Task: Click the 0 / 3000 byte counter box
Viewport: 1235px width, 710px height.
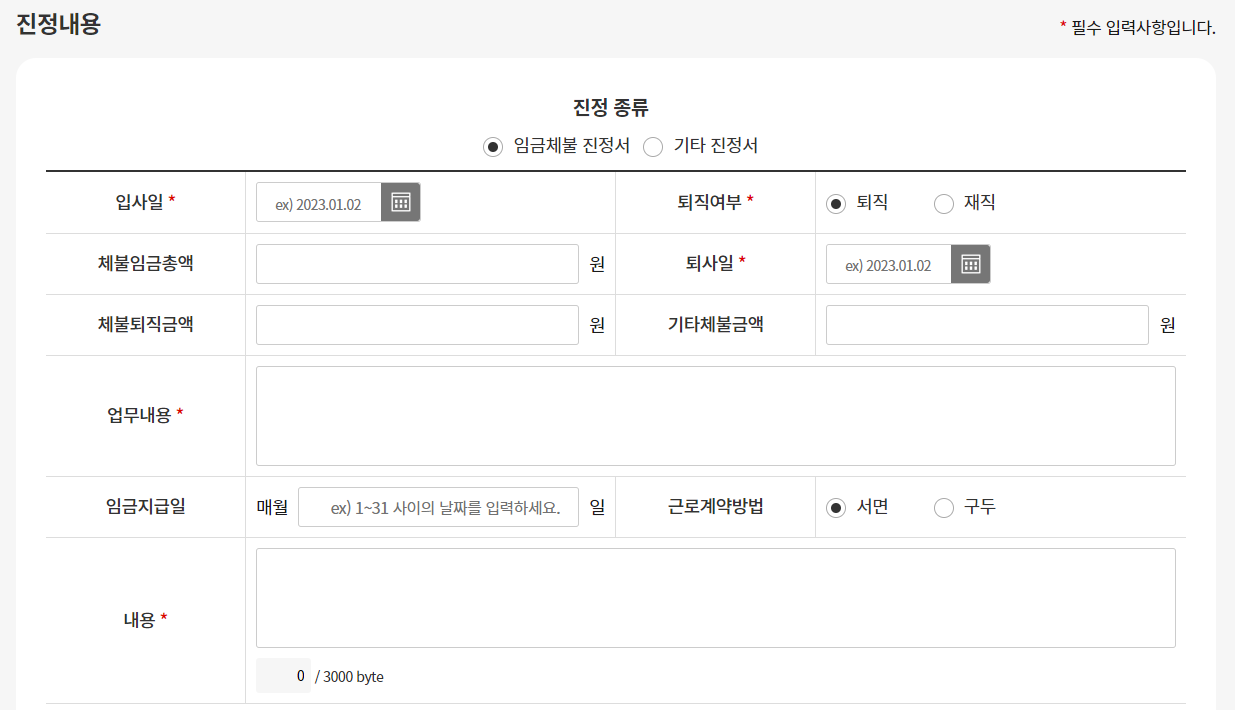Action: 283,676
